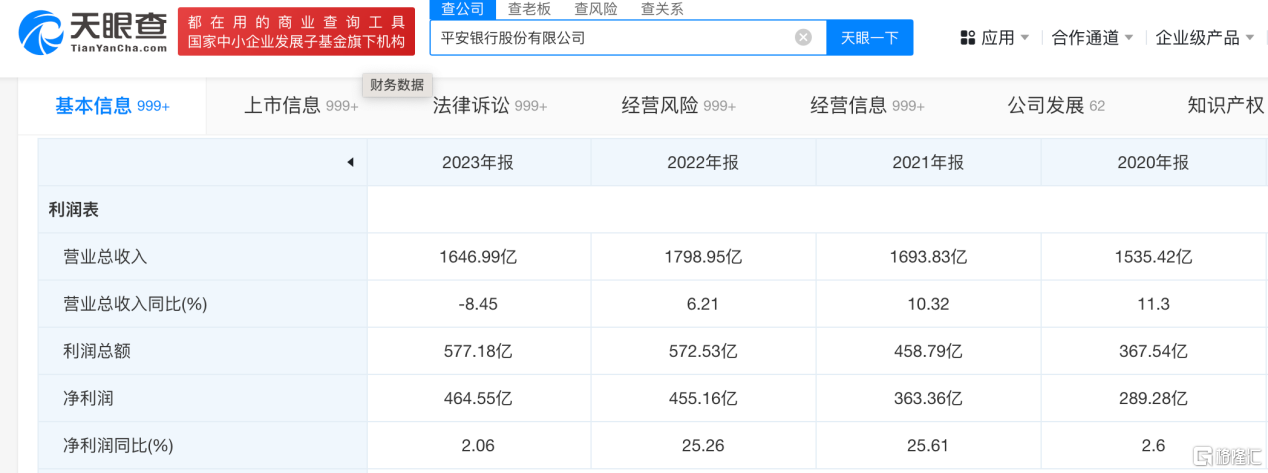Clear the search box with the X icon
Viewport: 1268px width, 473px height.
pyautogui.click(x=803, y=38)
